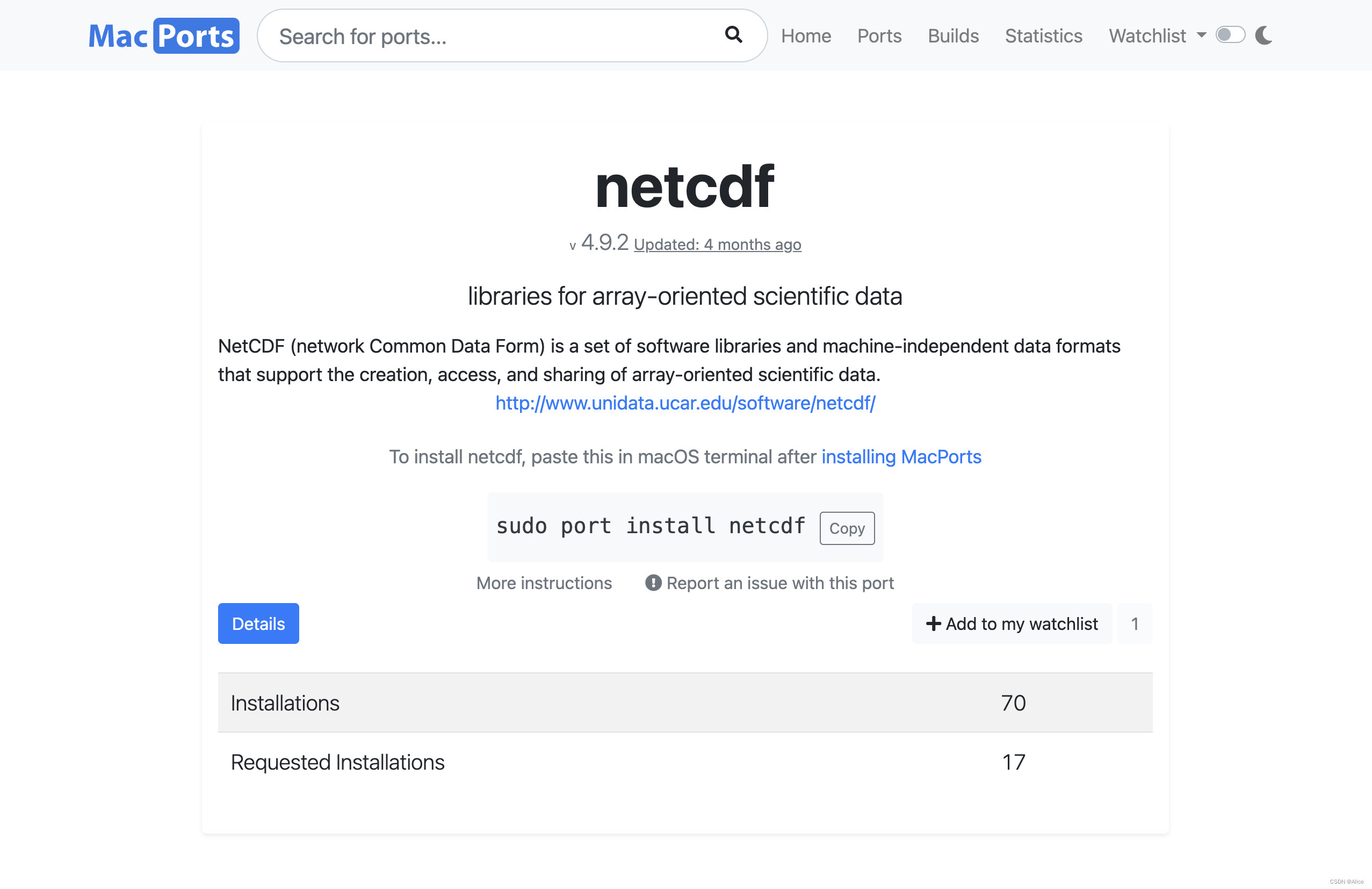The image size is (1372, 889).
Task: Open the More instructions link
Action: (544, 583)
